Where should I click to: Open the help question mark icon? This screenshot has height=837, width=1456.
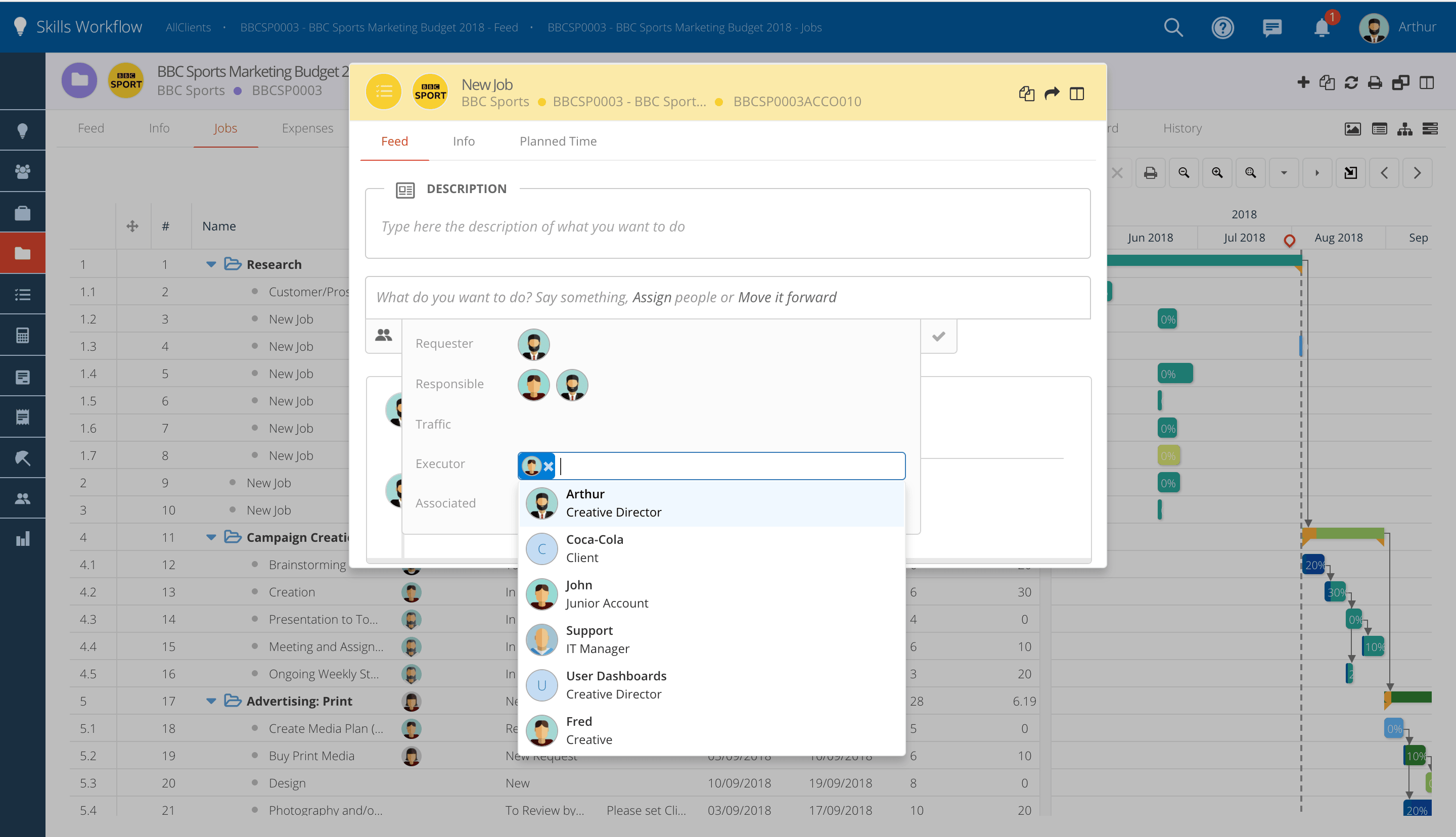click(1222, 27)
